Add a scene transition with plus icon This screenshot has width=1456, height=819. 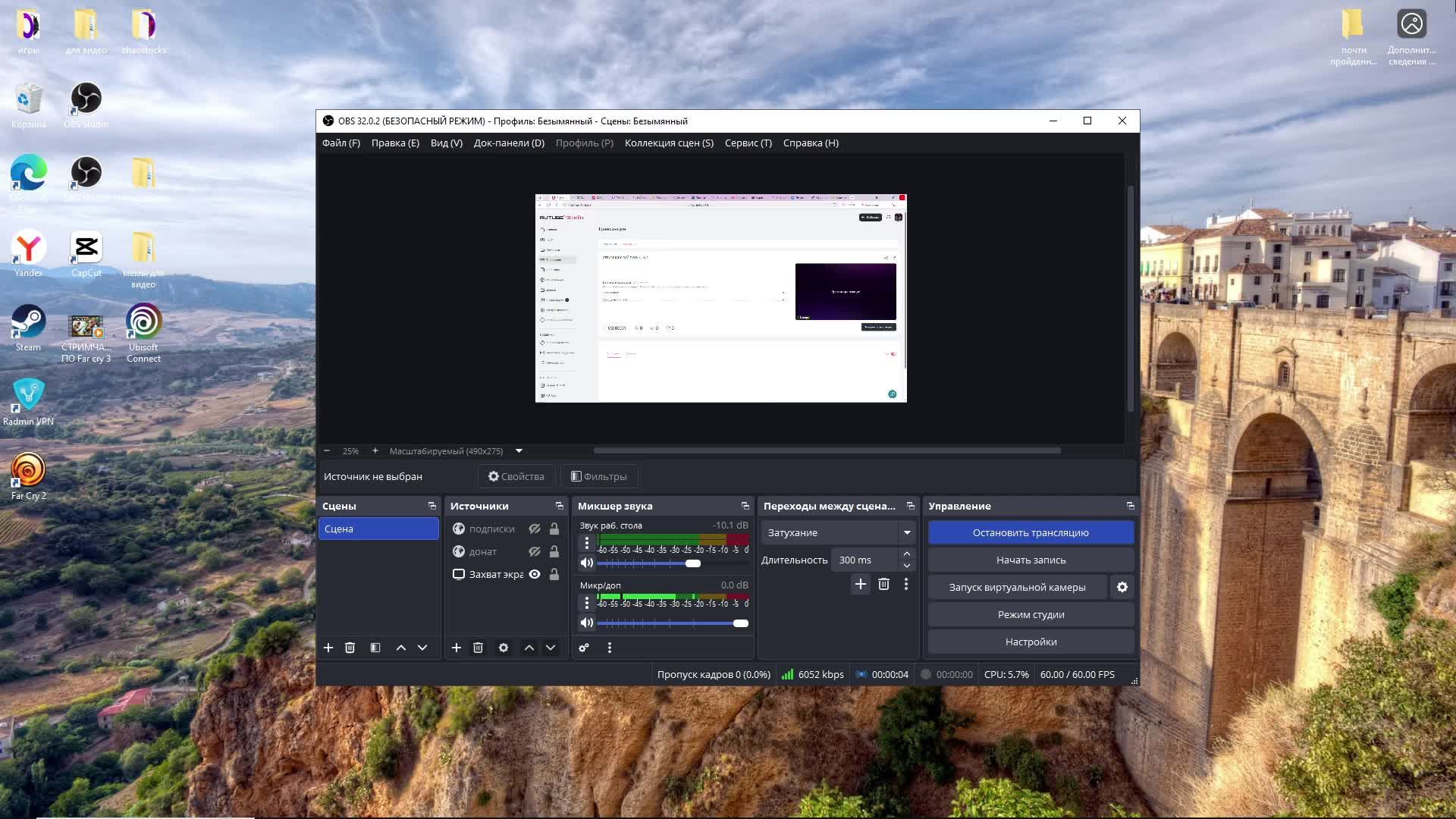point(861,584)
